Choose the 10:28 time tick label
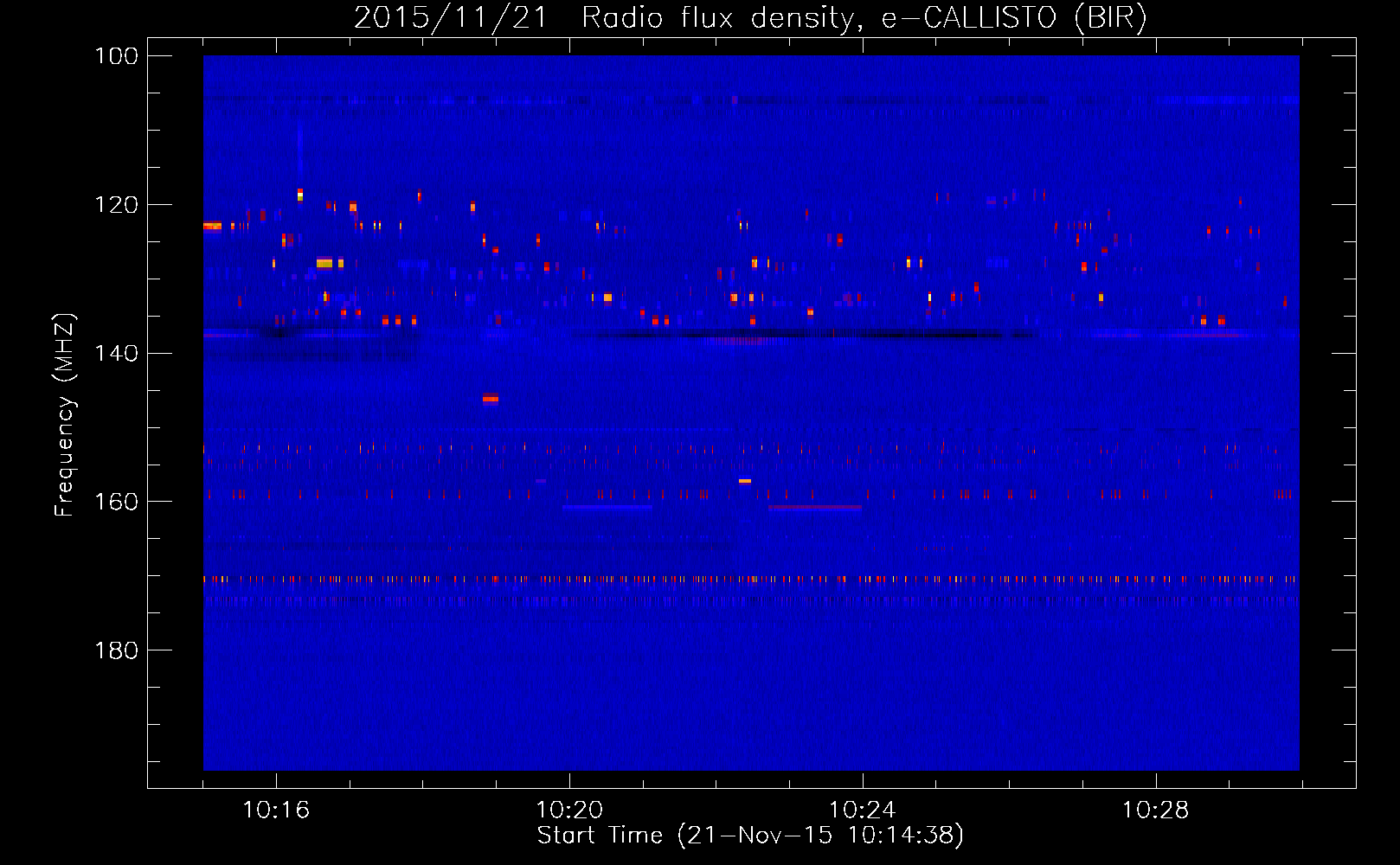Image resolution: width=1400 pixels, height=865 pixels. click(1156, 811)
